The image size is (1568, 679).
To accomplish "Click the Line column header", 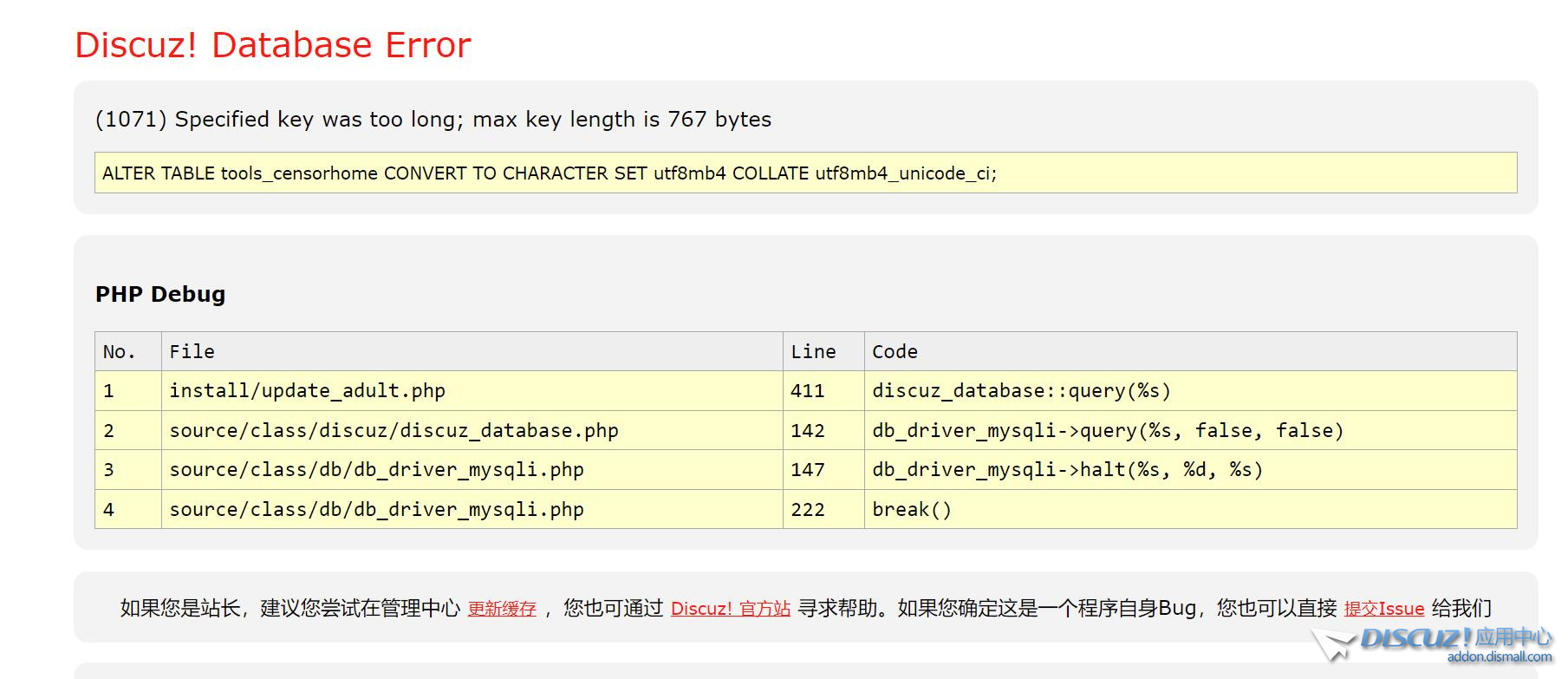I will [813, 352].
